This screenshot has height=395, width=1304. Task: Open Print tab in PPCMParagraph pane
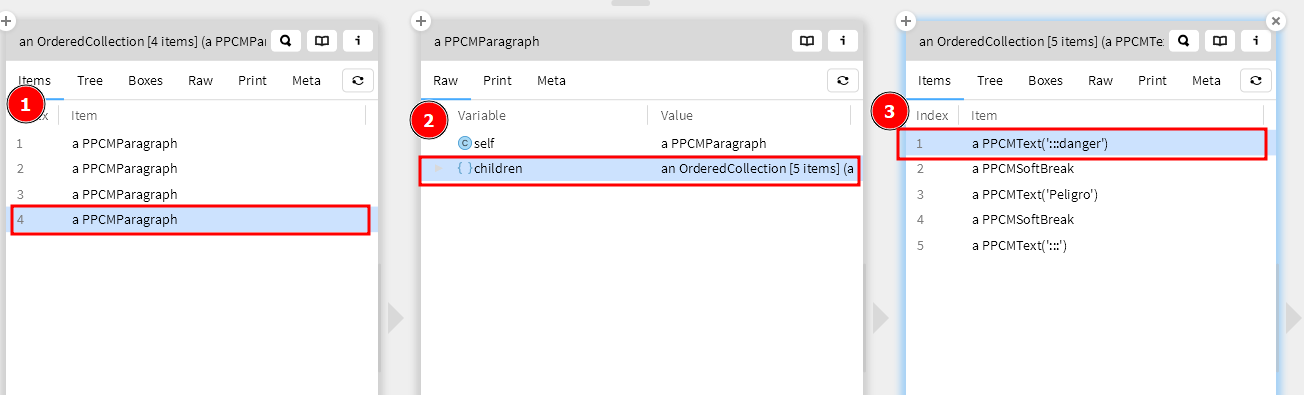point(497,81)
